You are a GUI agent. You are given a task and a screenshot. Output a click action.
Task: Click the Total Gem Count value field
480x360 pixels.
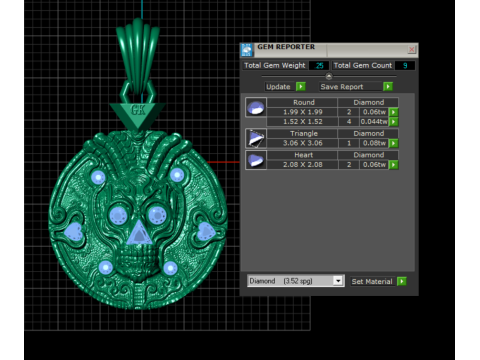click(405, 65)
